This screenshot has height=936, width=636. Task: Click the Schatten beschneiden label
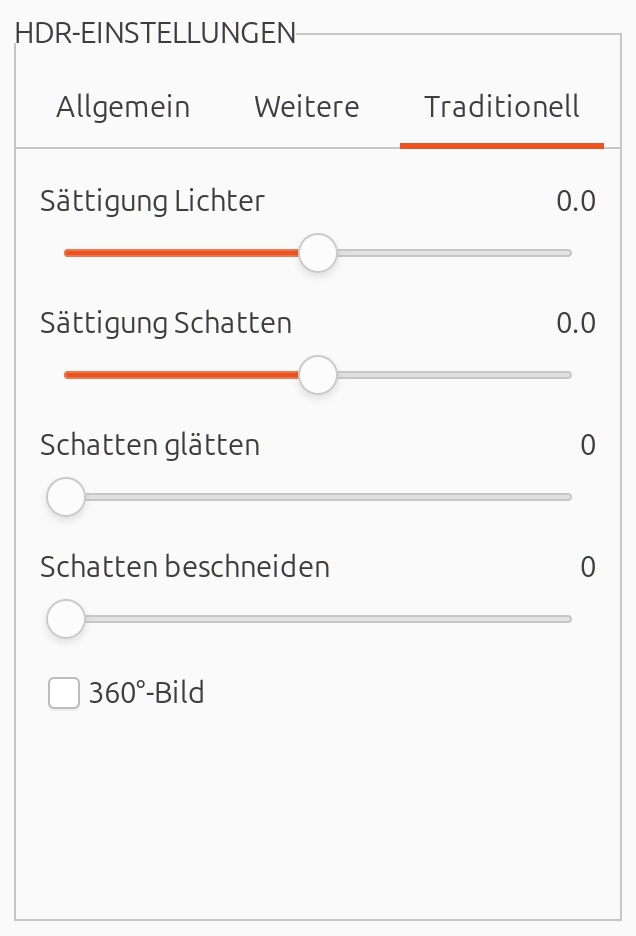click(x=185, y=567)
